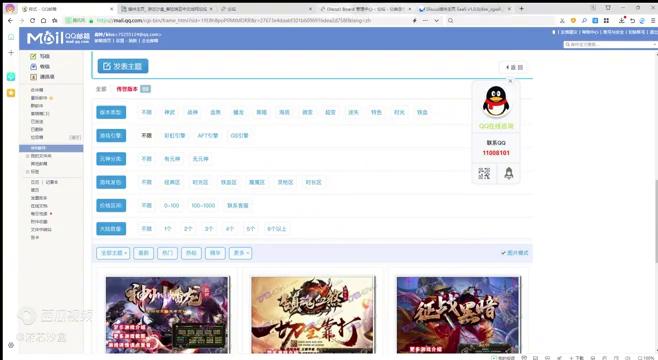
Task: Click the 通讯录 contacts icon
Action: click(x=33, y=77)
